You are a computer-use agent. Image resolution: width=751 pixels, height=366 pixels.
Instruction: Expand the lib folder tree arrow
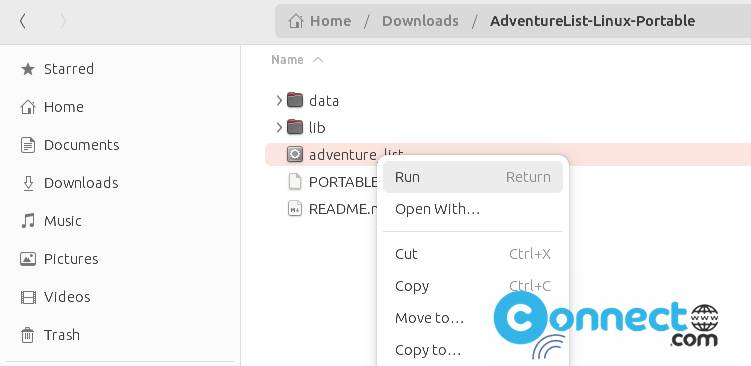point(279,127)
